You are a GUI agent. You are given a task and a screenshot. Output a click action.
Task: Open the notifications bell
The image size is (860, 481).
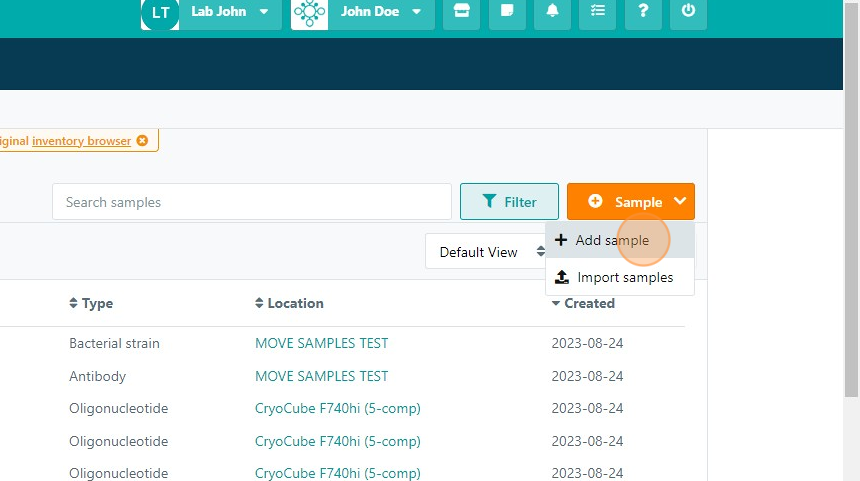click(x=552, y=11)
